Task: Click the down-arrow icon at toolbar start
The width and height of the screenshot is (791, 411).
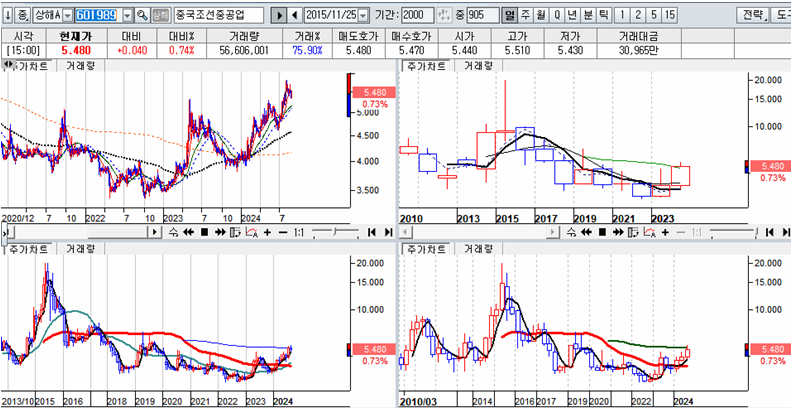Action: coord(8,15)
